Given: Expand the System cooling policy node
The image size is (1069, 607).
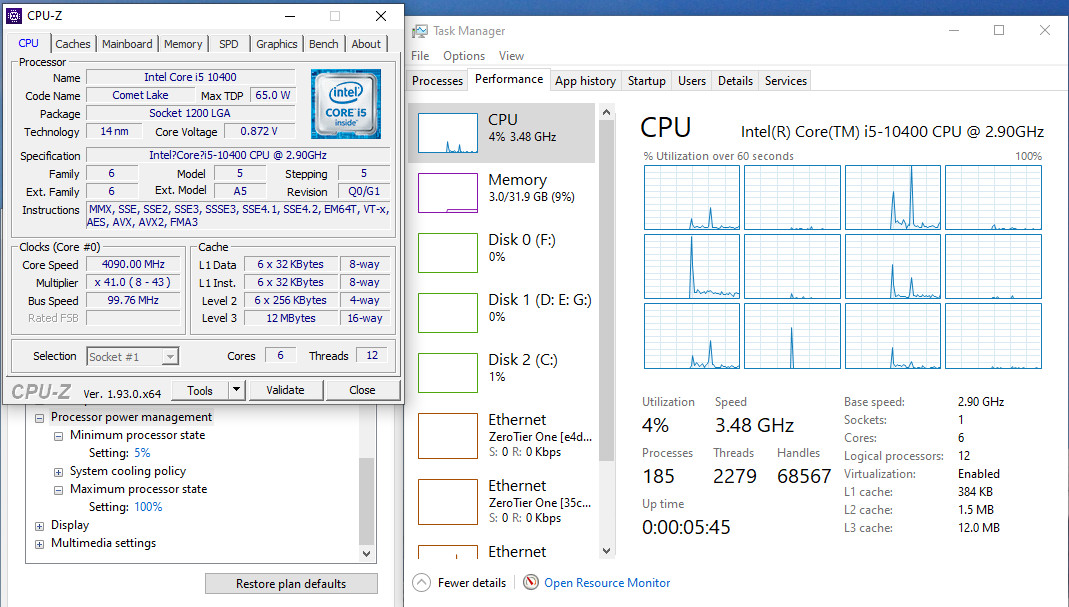Looking at the screenshot, I should point(59,472).
